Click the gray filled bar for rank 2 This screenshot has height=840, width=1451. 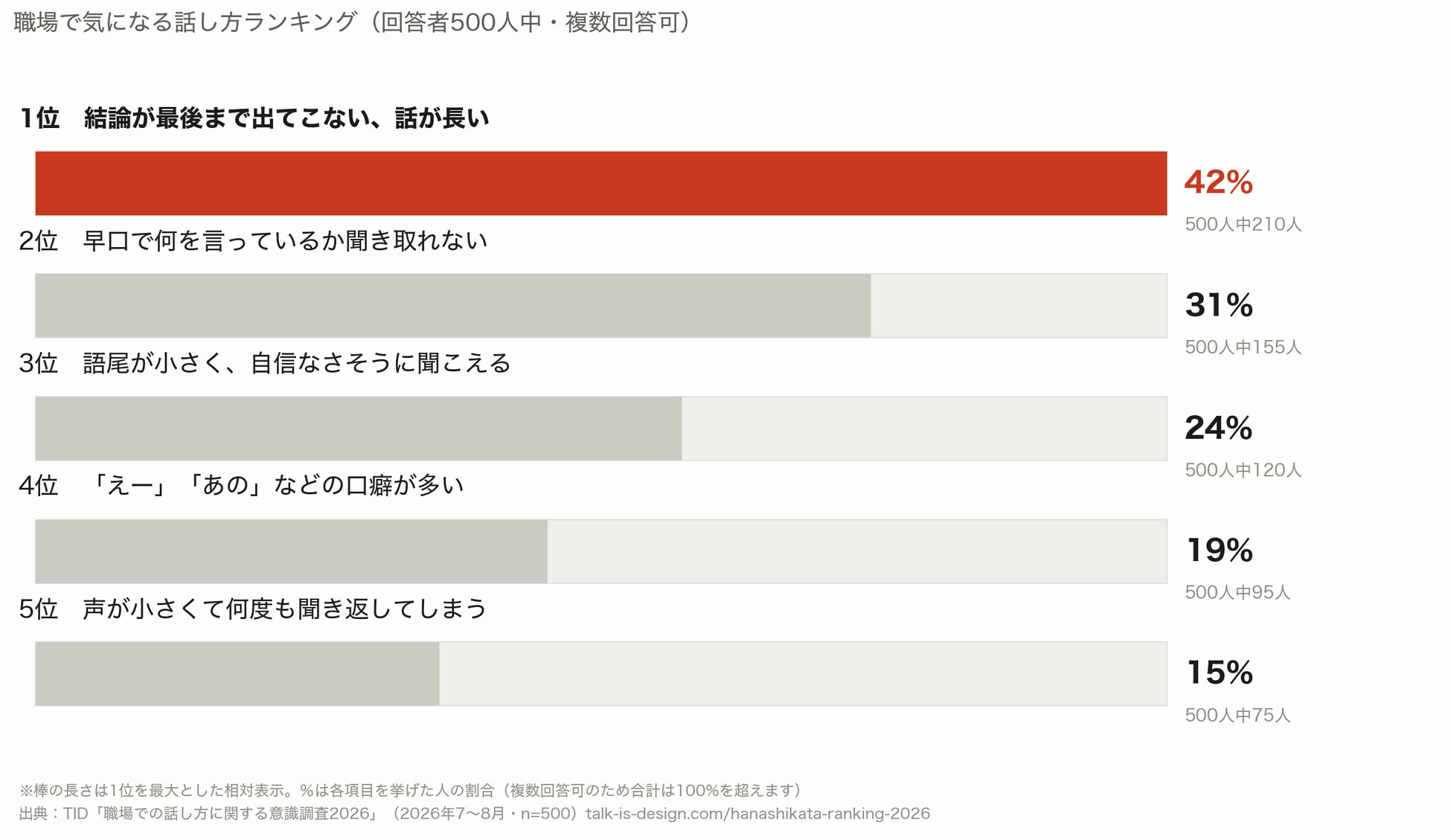point(453,306)
